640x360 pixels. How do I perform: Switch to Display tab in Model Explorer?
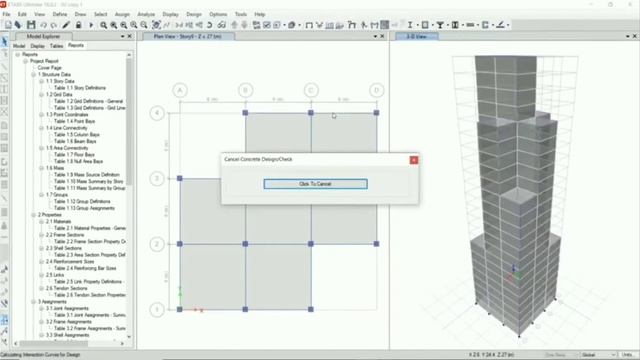point(38,46)
